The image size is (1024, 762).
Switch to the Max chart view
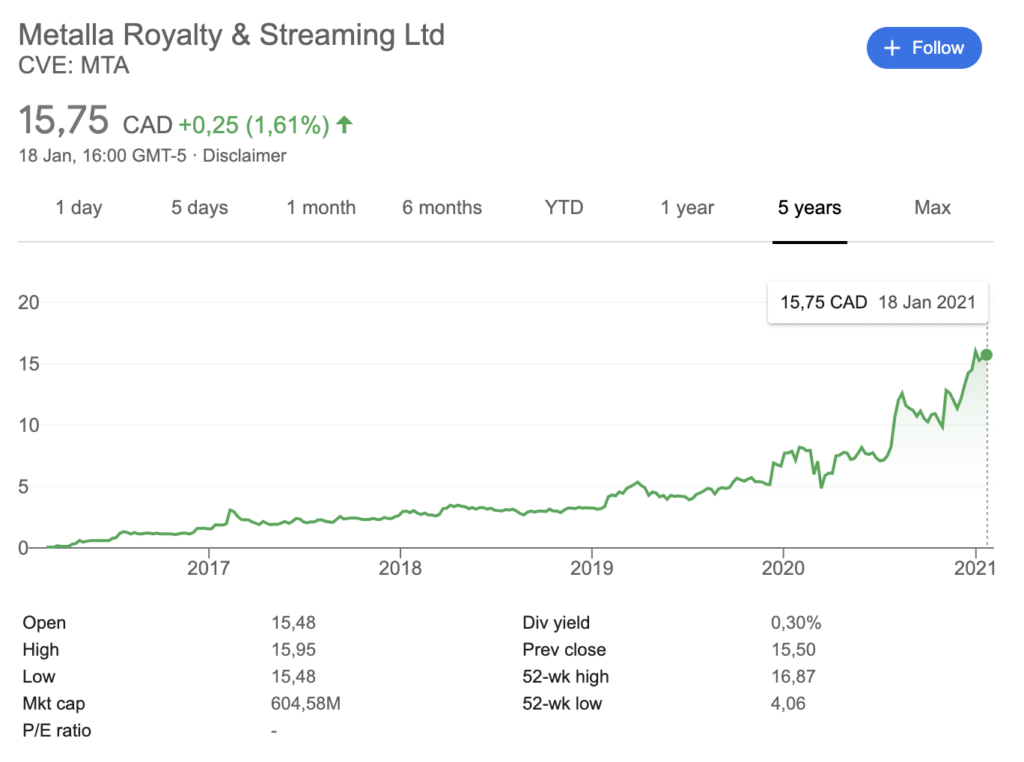click(x=931, y=208)
